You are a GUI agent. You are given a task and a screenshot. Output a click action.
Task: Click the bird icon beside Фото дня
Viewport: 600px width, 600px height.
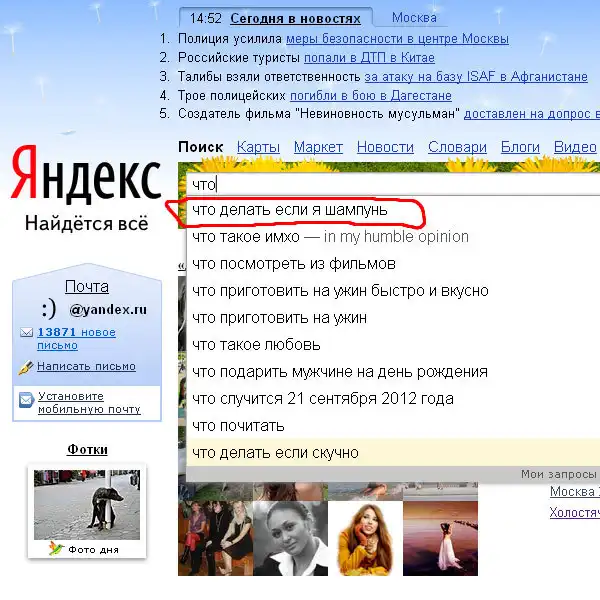pyautogui.click(x=57, y=549)
